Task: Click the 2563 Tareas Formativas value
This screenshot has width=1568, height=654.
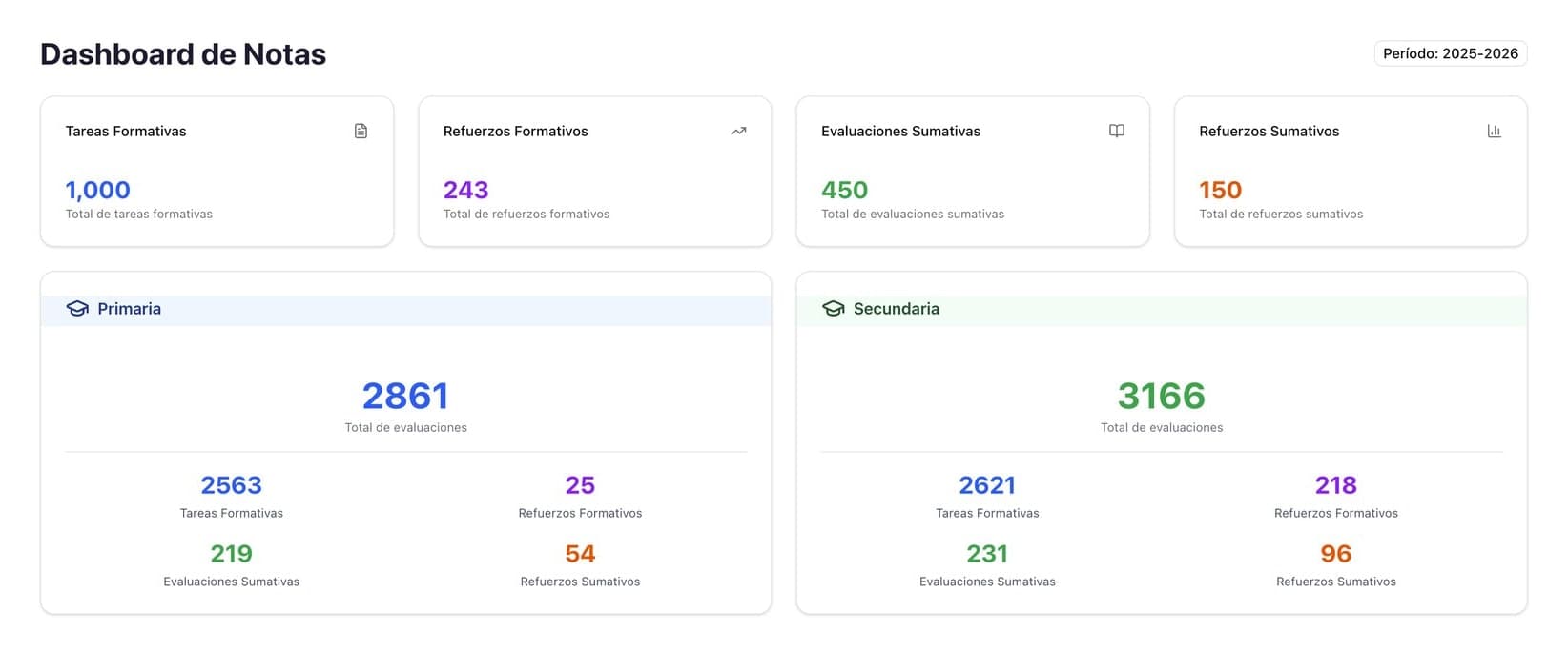Action: 232,485
